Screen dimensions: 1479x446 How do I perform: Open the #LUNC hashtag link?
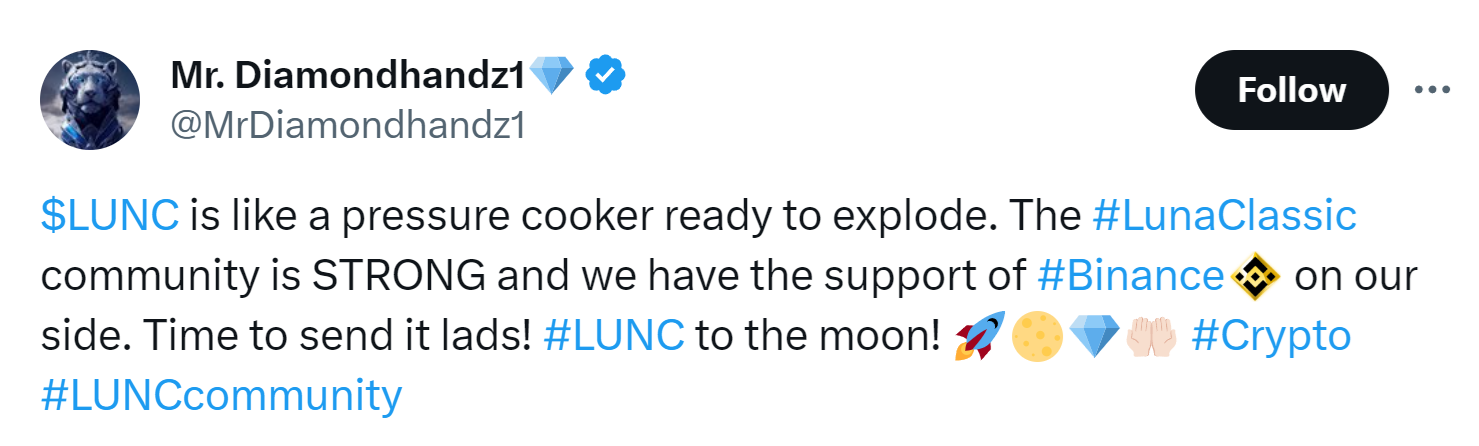pyautogui.click(x=614, y=336)
